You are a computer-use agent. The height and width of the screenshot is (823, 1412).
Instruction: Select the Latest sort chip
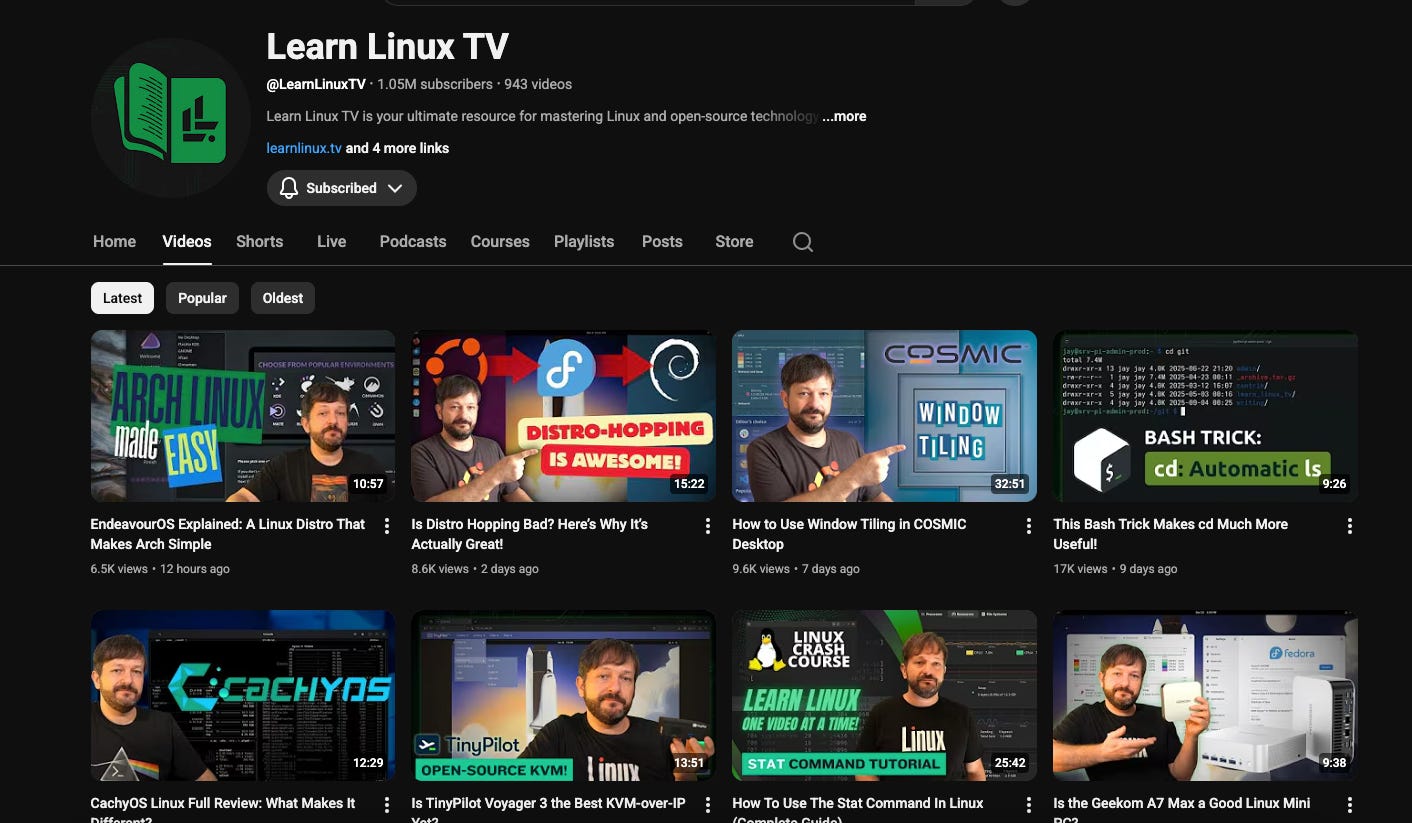click(x=123, y=298)
